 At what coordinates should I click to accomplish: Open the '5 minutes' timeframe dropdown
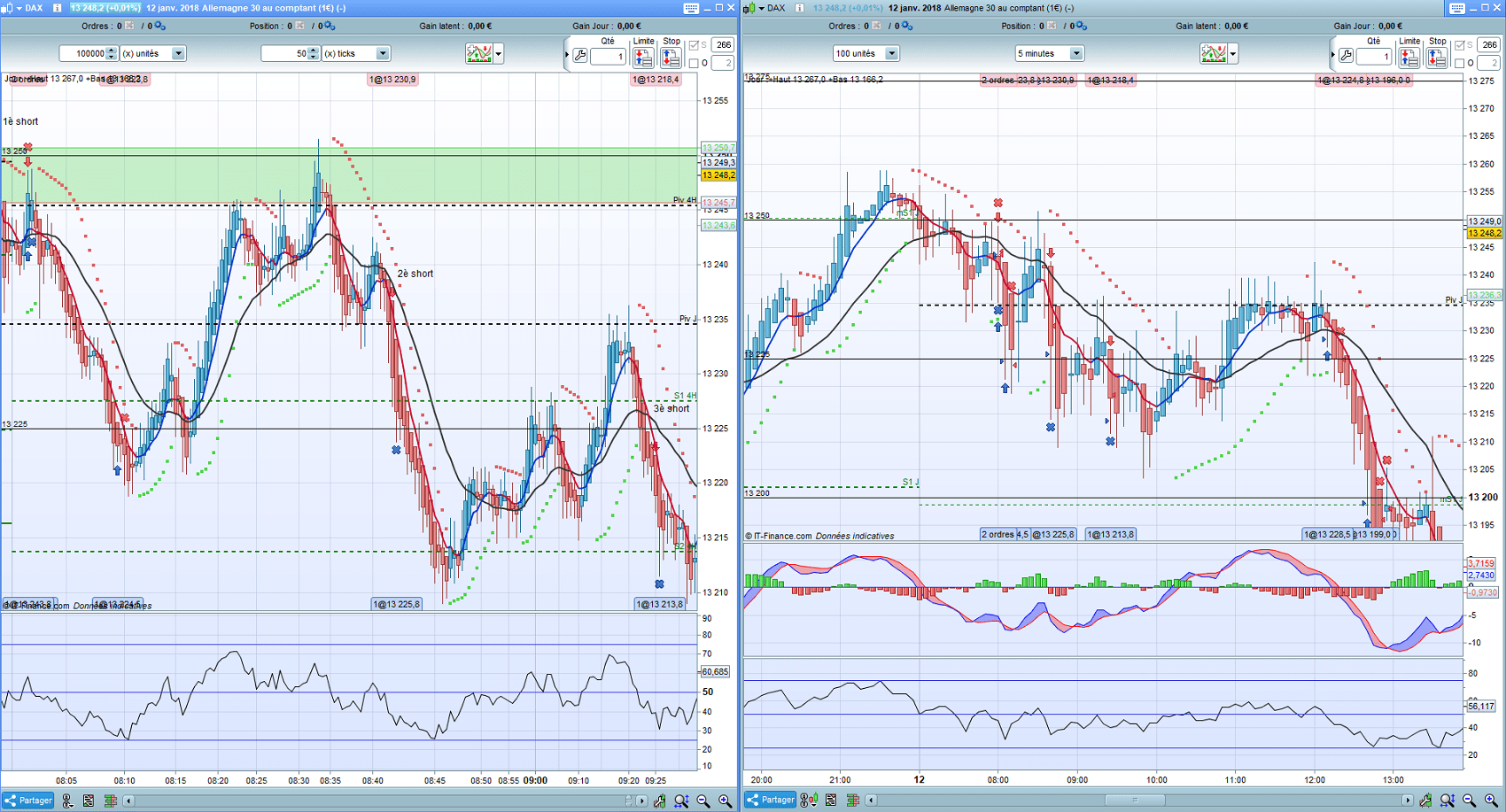pyautogui.click(x=1075, y=54)
